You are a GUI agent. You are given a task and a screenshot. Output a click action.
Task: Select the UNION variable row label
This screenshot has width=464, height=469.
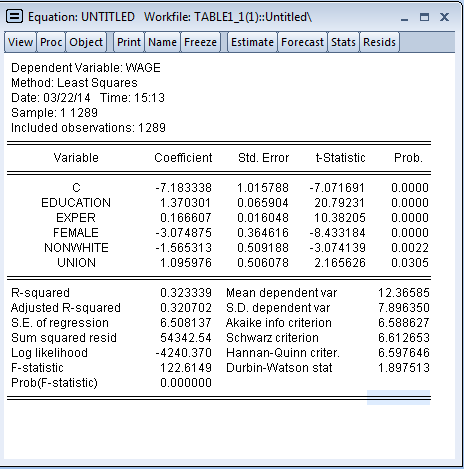coord(76,263)
